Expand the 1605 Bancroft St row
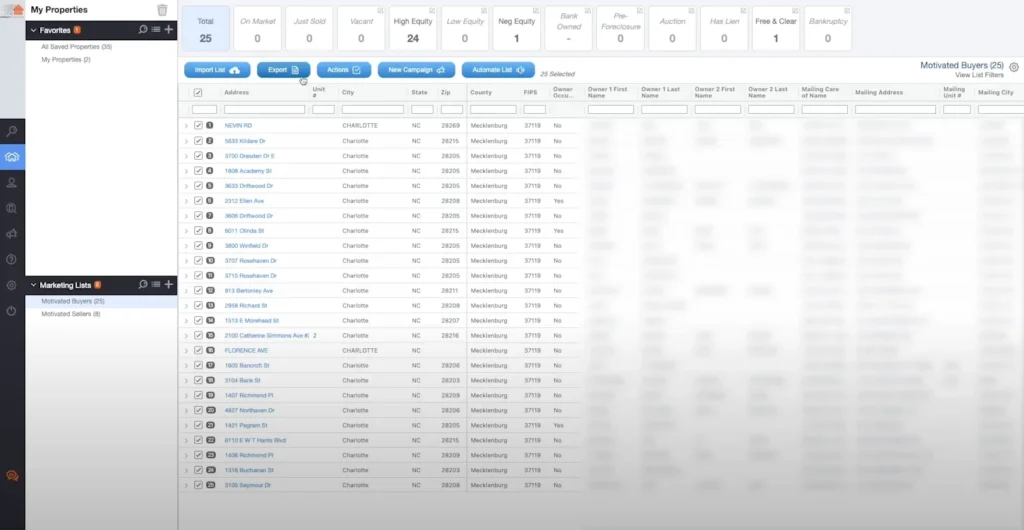 [186, 366]
